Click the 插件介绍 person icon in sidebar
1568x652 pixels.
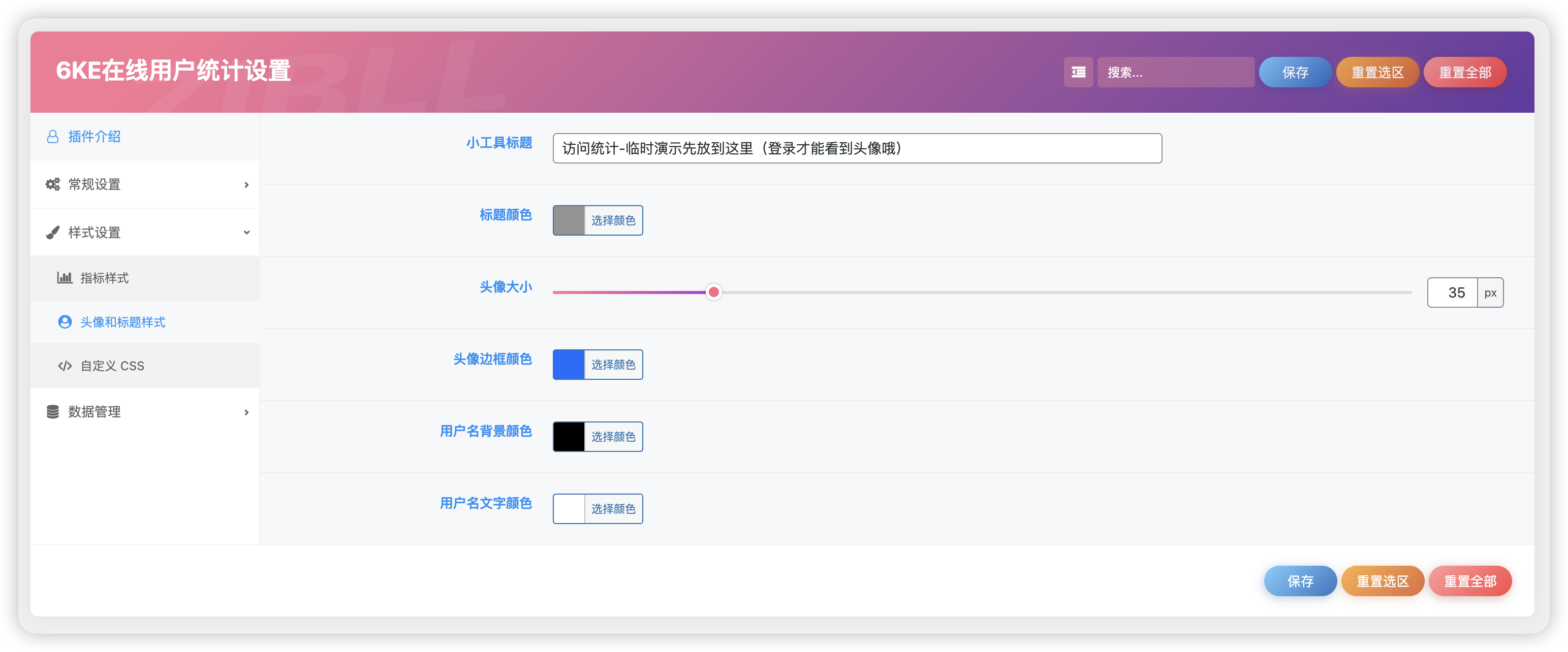point(52,136)
